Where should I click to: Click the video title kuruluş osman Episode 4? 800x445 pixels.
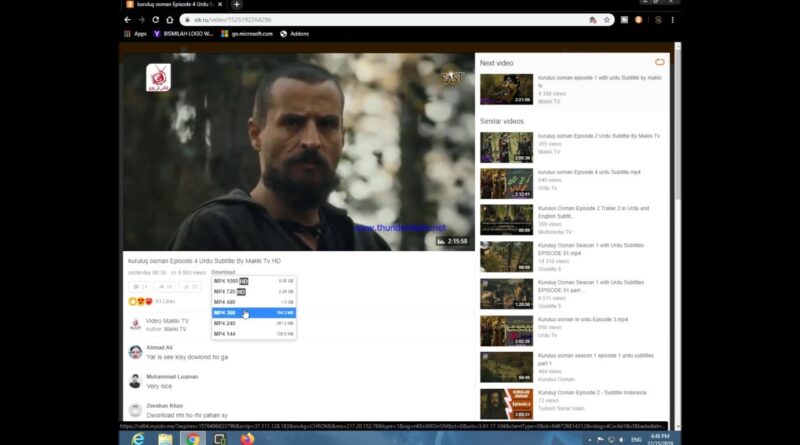204,261
